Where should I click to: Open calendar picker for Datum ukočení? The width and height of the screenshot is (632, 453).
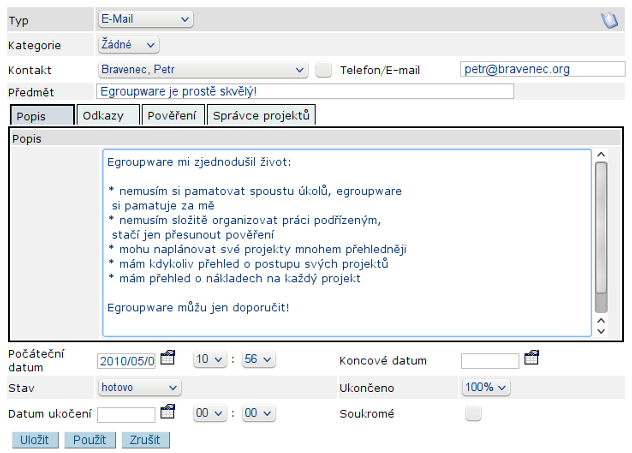(168, 411)
